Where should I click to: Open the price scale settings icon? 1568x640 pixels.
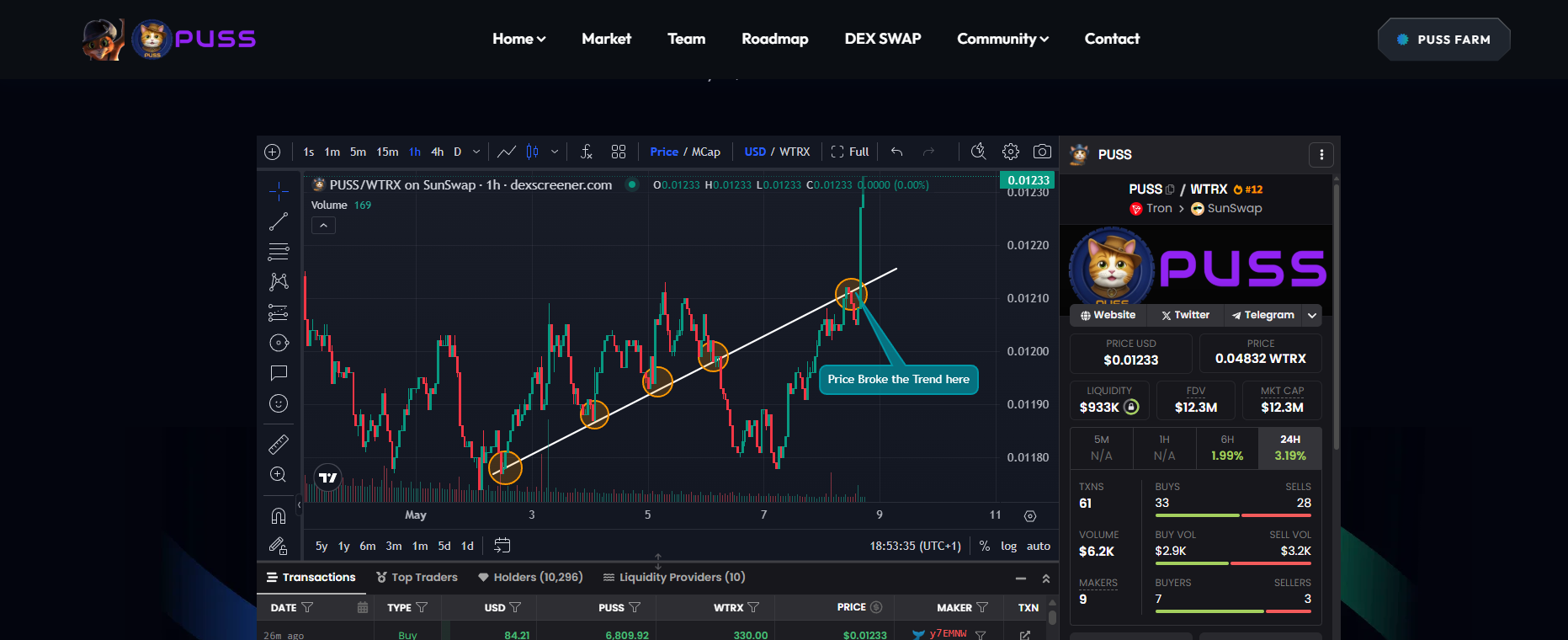[x=1030, y=516]
